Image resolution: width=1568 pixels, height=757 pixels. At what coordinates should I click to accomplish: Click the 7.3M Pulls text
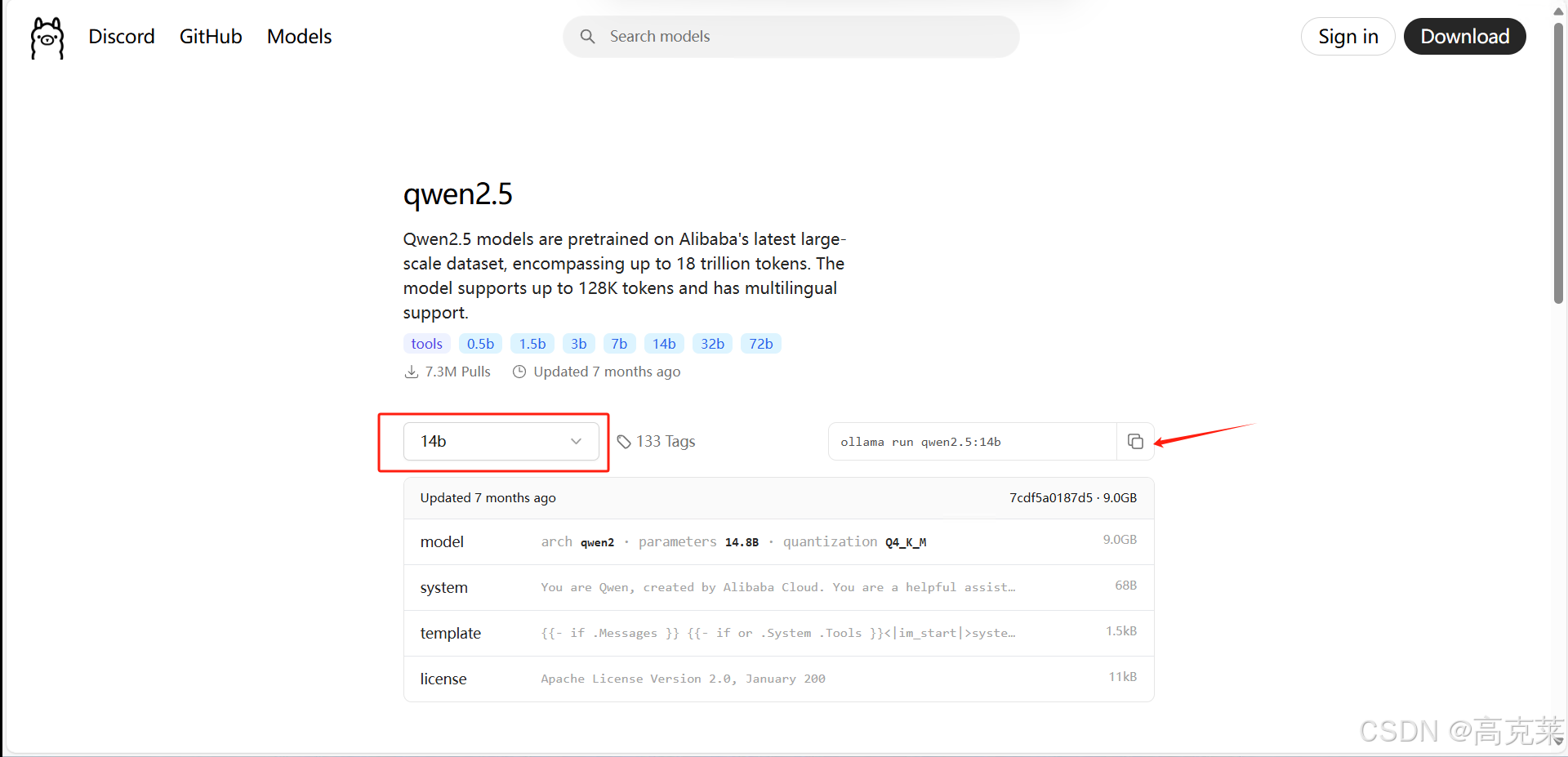457,372
